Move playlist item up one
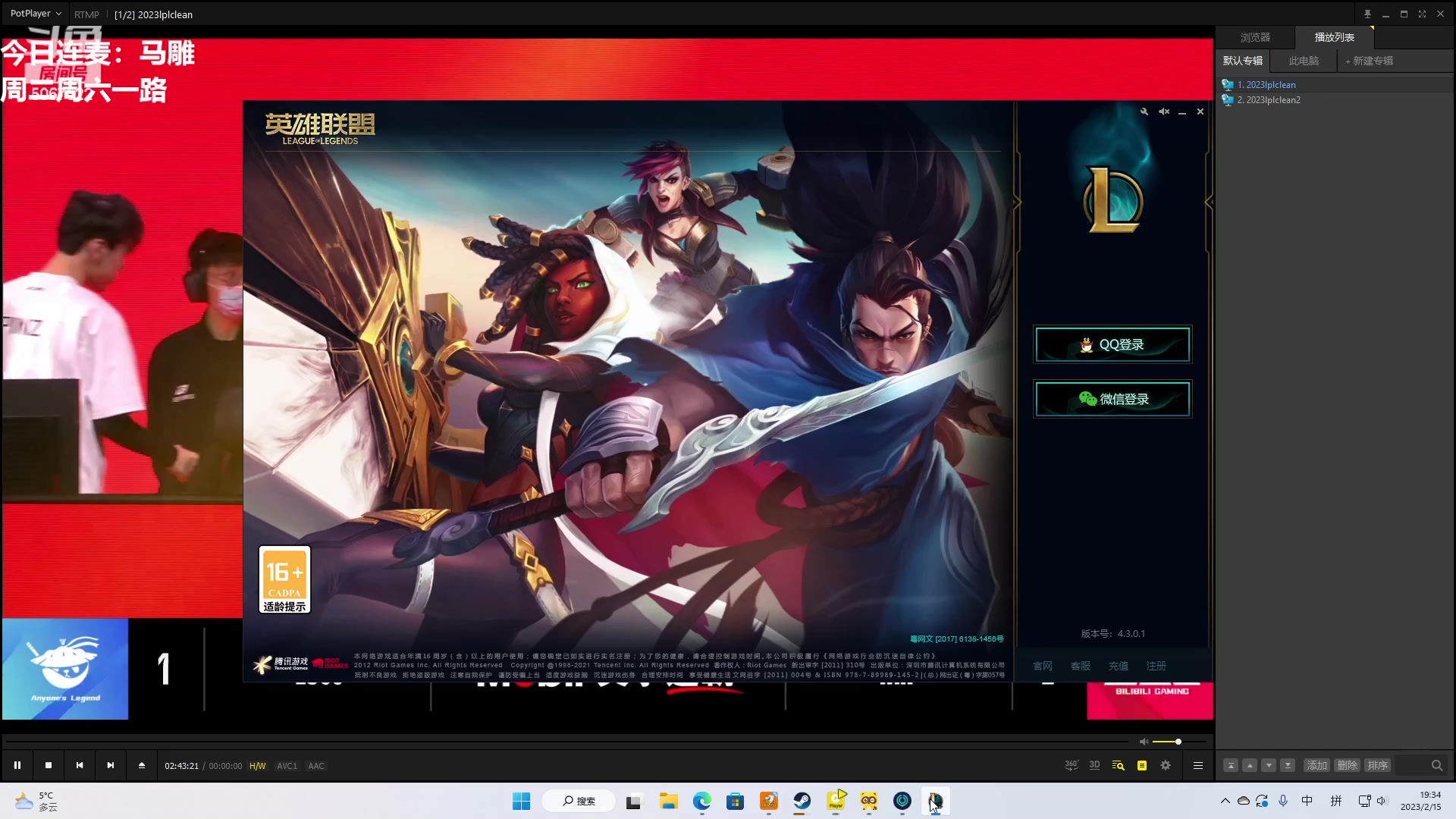Screen dimensions: 1456x819 pos(1250,765)
